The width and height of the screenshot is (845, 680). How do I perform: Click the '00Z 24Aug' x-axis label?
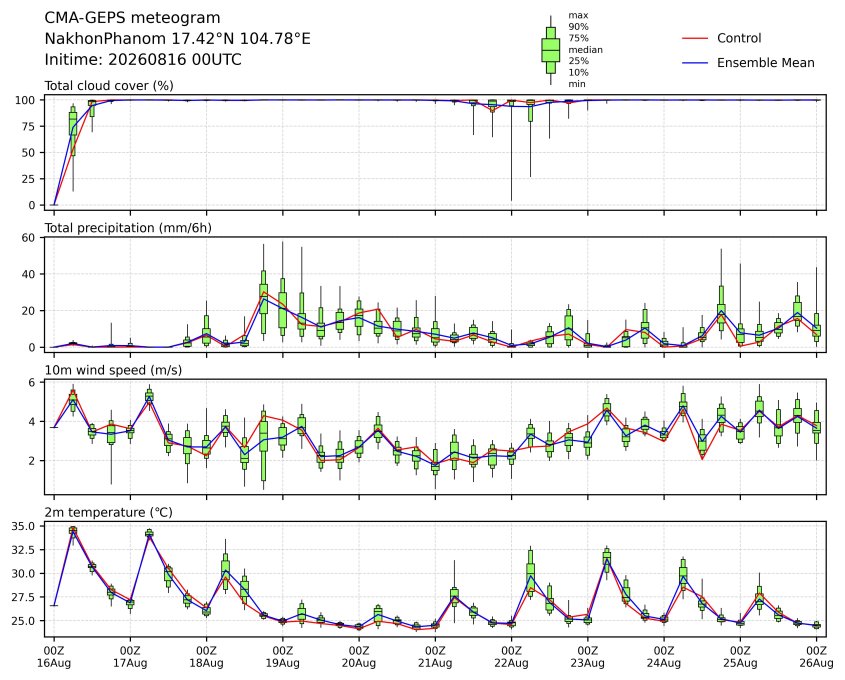(x=664, y=657)
